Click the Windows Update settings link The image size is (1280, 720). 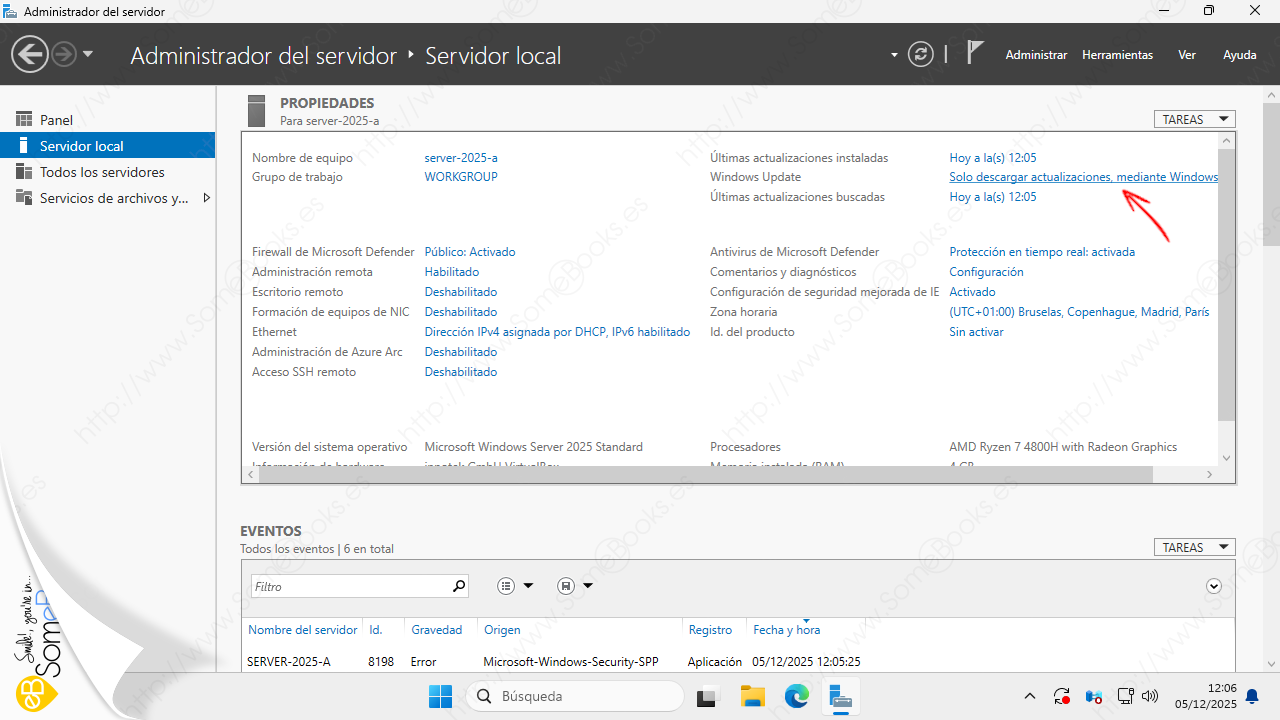coord(1083,177)
